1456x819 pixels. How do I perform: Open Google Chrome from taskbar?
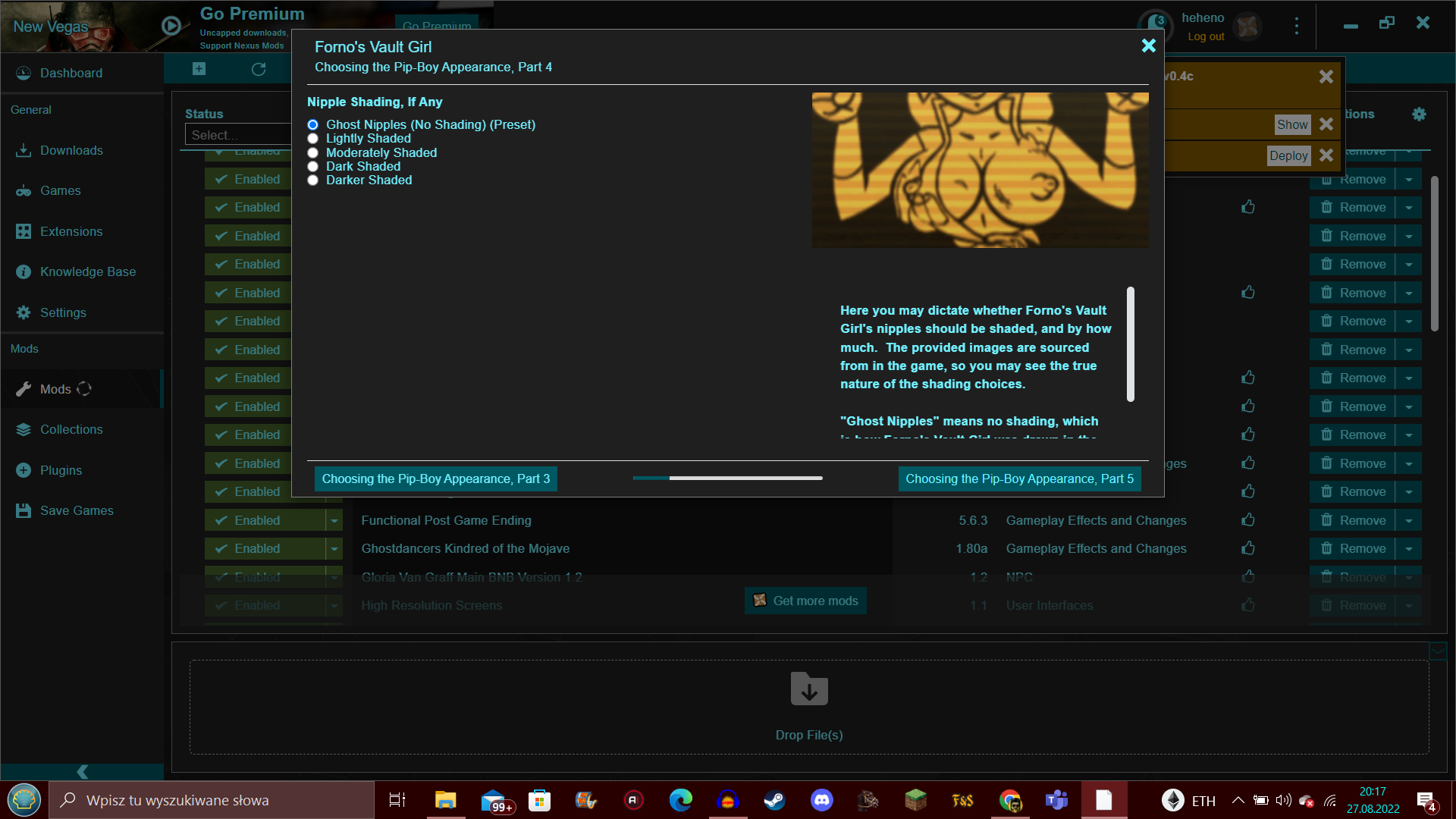(1010, 800)
